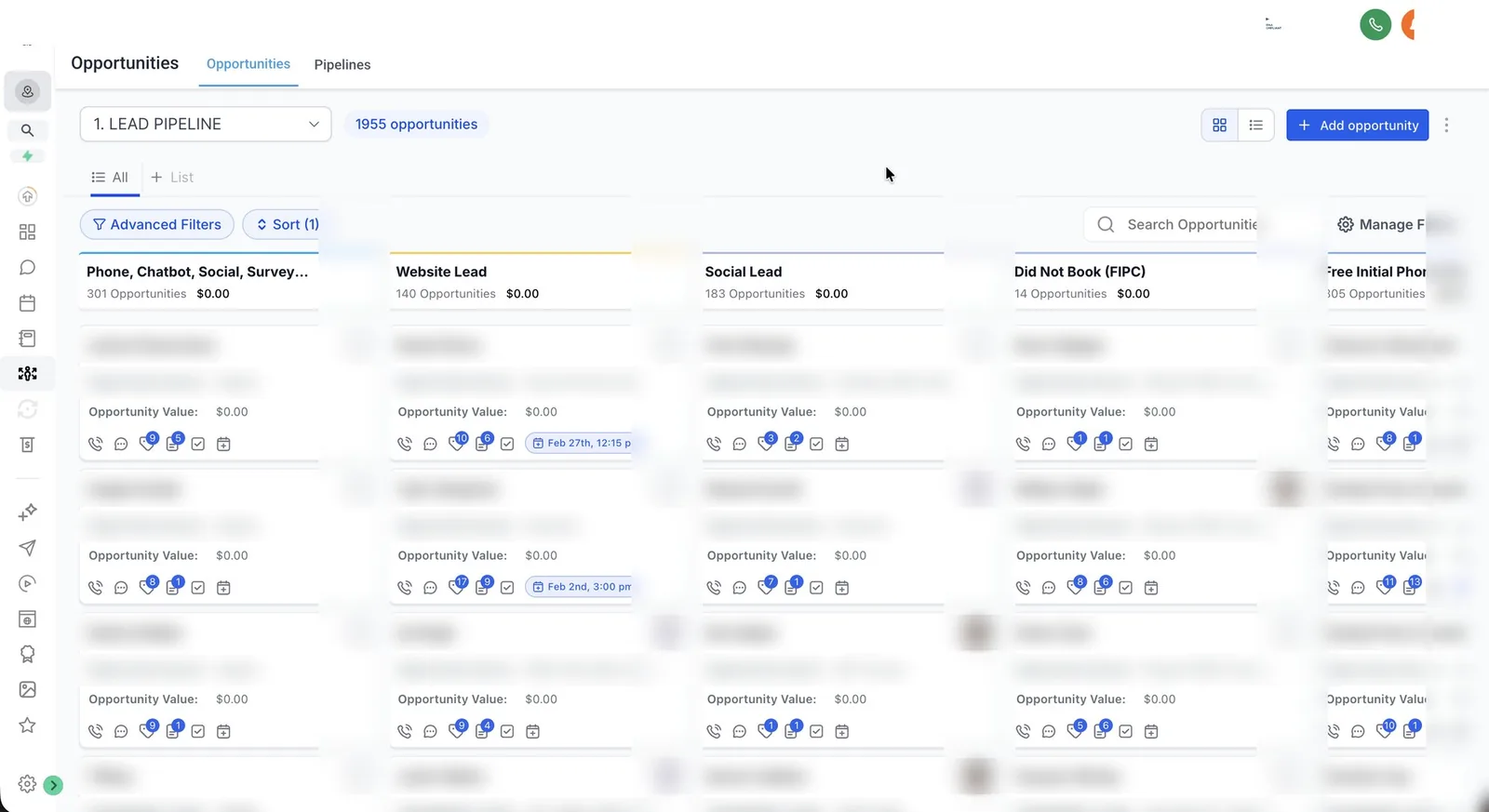The width and height of the screenshot is (1489, 812).
Task: Open Sites browser-globe icon in sidebar
Action: point(28,619)
